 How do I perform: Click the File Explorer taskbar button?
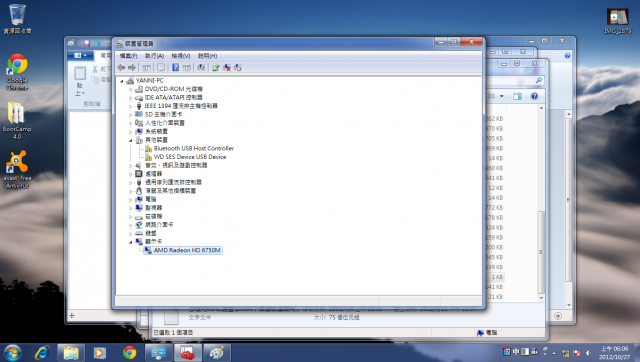(x=71, y=353)
